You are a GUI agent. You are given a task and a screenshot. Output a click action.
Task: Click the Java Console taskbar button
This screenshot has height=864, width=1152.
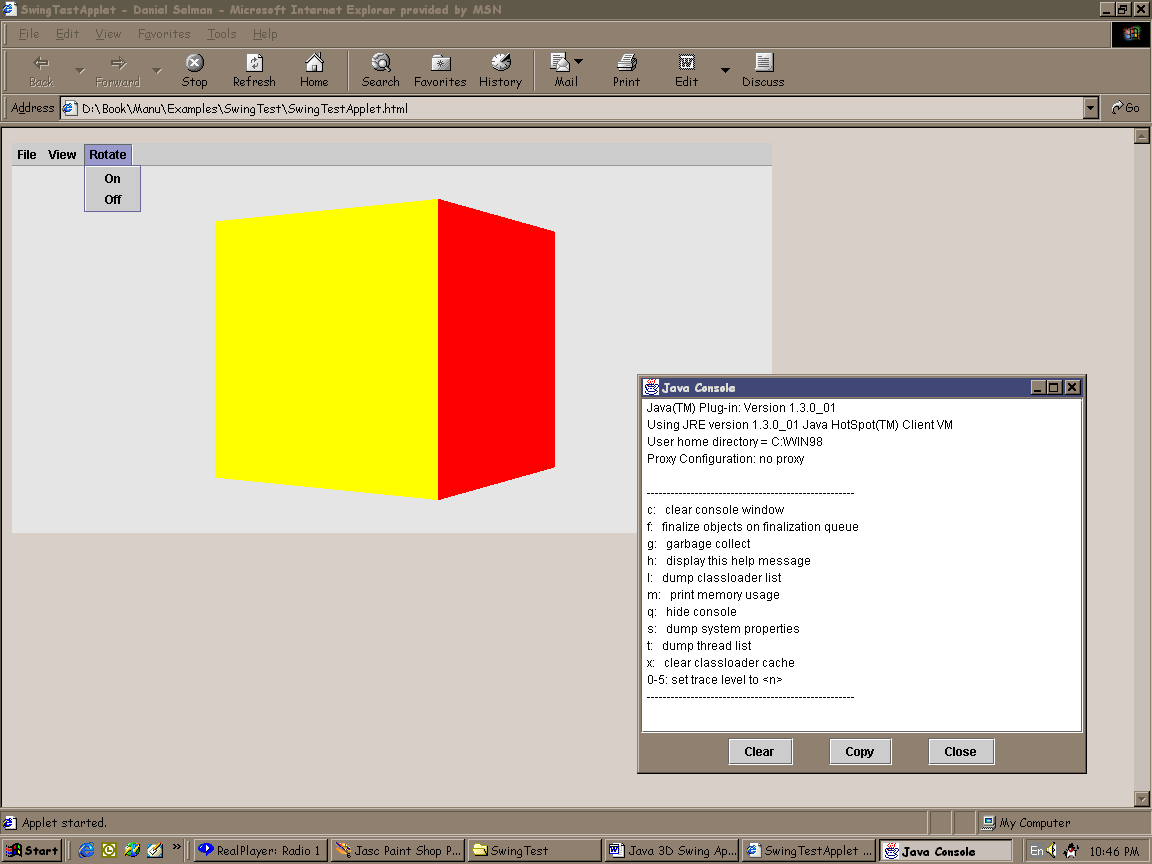[946, 851]
